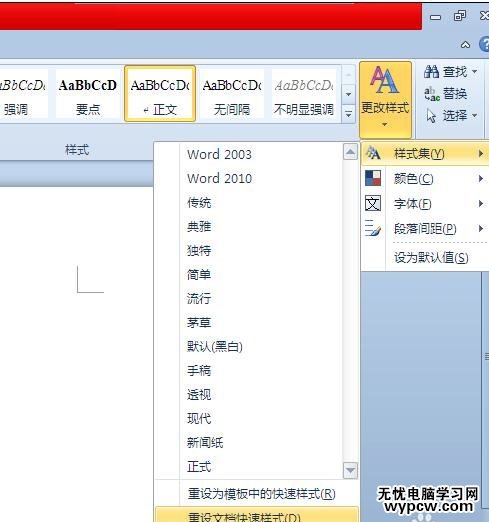Image resolution: width=489 pixels, height=522 pixels.
Task: Choose the Word 2003 style set
Action: click(219, 154)
